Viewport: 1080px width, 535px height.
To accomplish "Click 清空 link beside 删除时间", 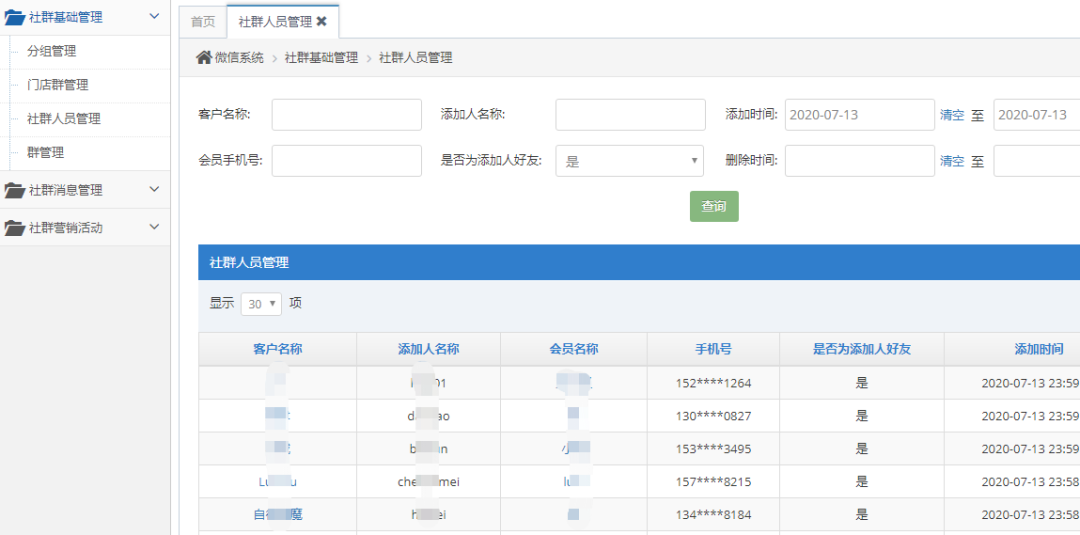I will coord(952,161).
